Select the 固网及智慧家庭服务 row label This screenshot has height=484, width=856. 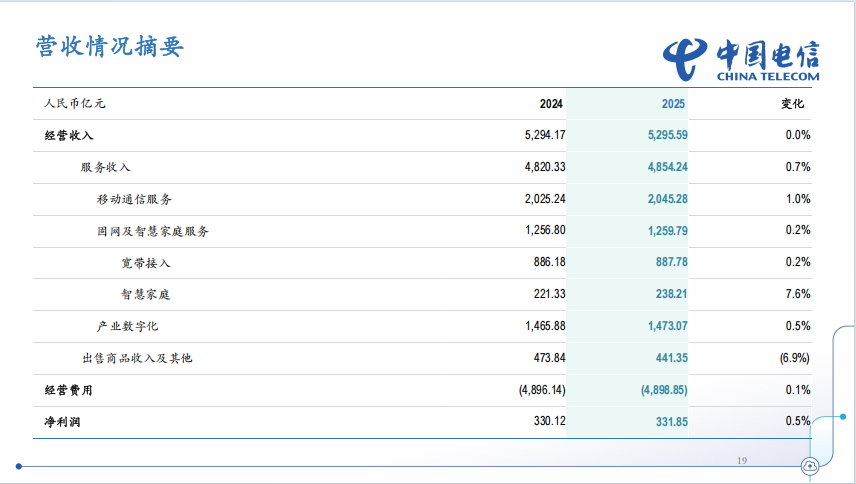point(152,231)
